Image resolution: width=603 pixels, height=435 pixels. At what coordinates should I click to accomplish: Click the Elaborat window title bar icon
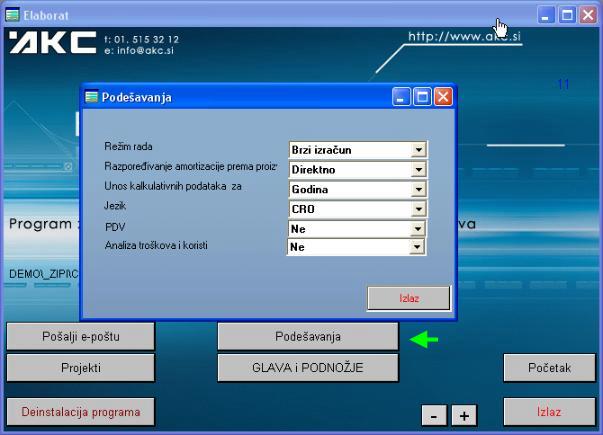12,15
